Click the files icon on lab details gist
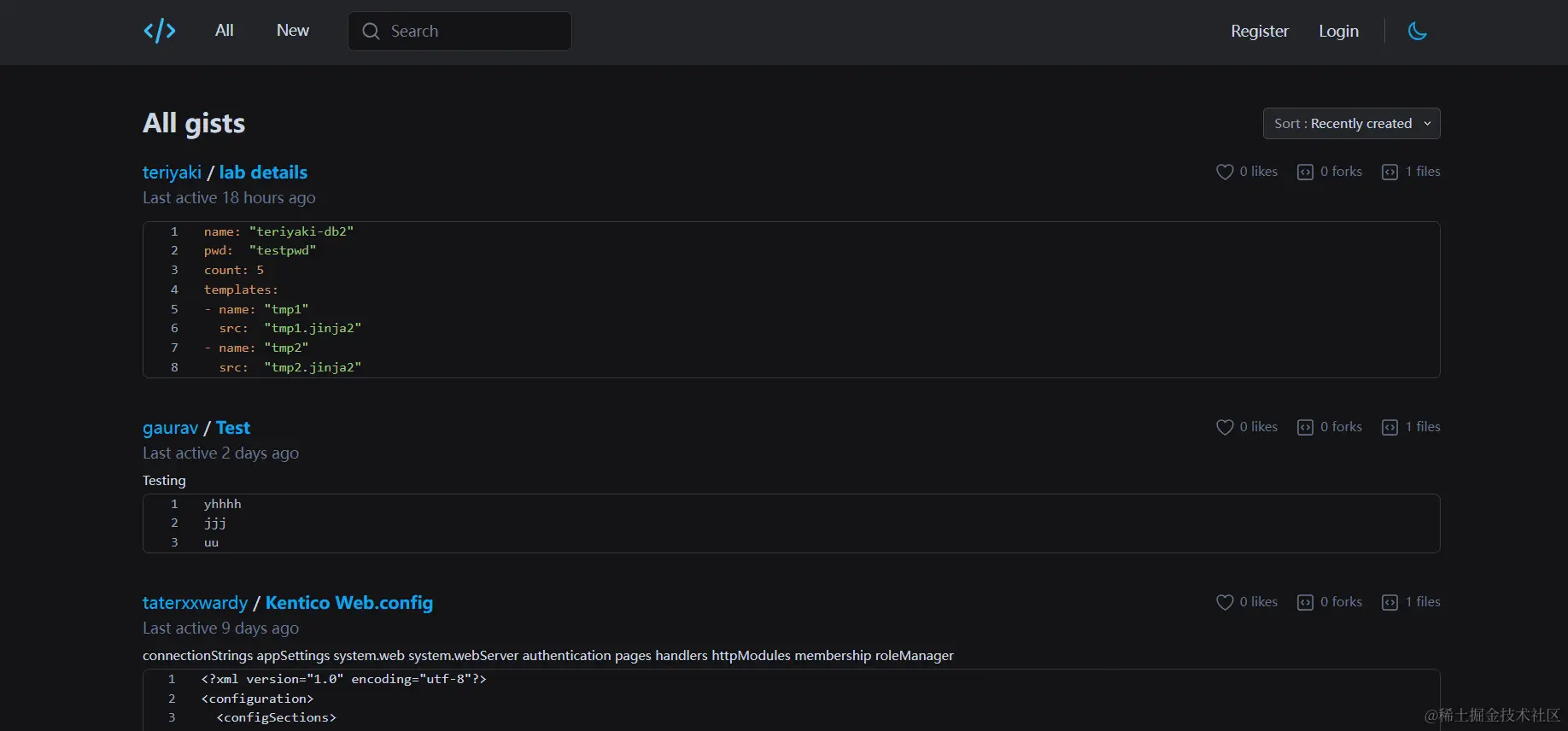 coord(1390,172)
